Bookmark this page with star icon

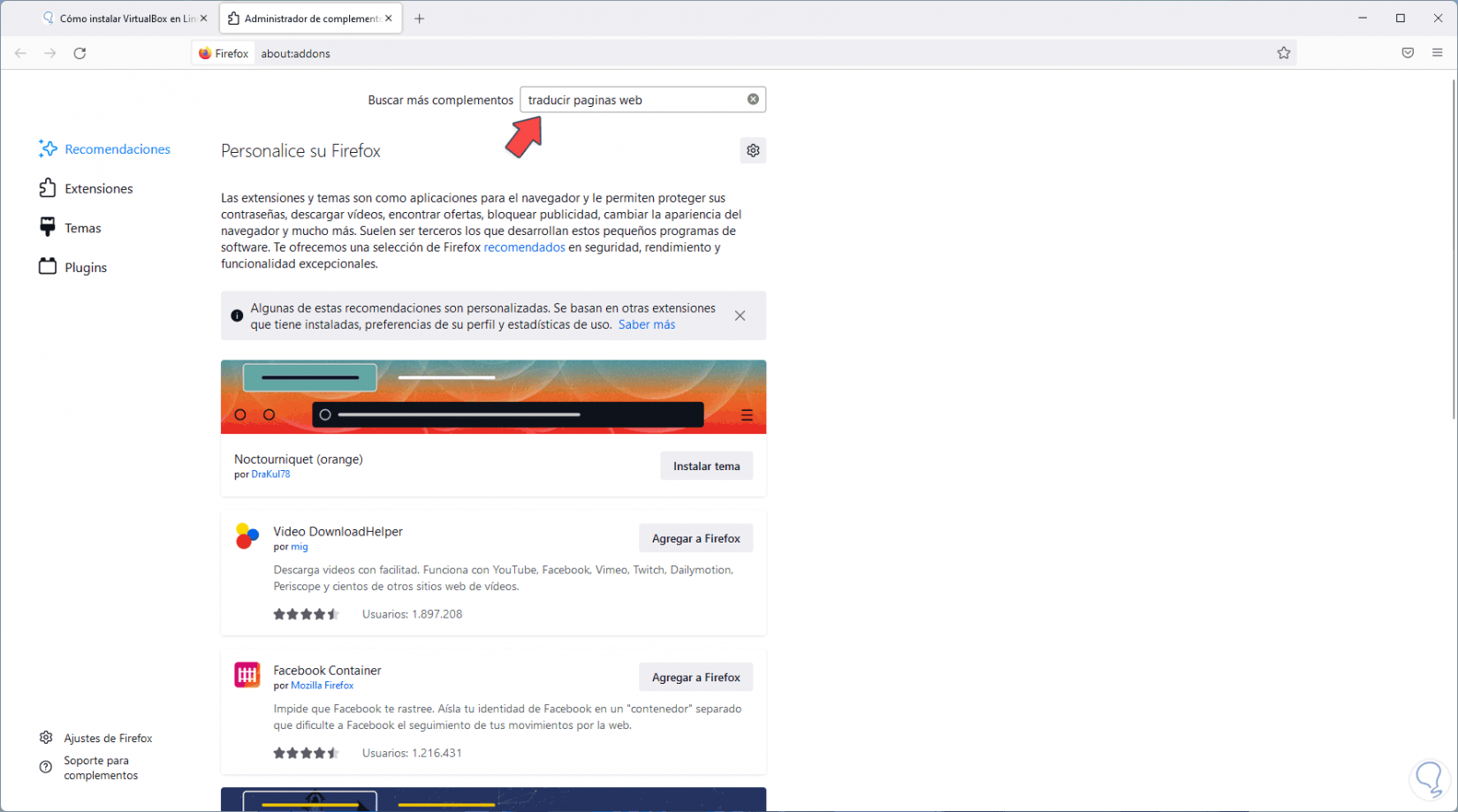coord(1284,53)
